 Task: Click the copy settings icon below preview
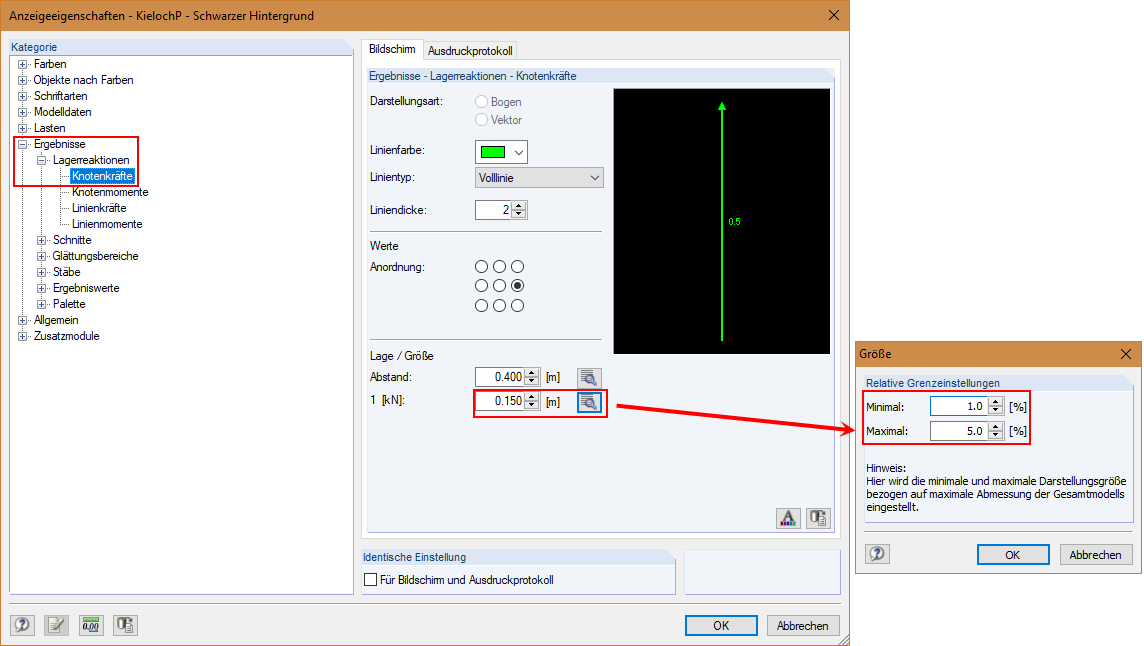818,518
